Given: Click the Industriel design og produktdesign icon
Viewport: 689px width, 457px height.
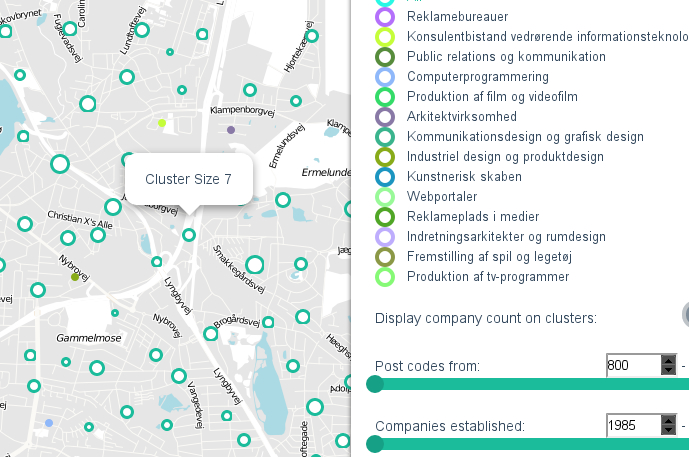Looking at the screenshot, I should tap(386, 157).
